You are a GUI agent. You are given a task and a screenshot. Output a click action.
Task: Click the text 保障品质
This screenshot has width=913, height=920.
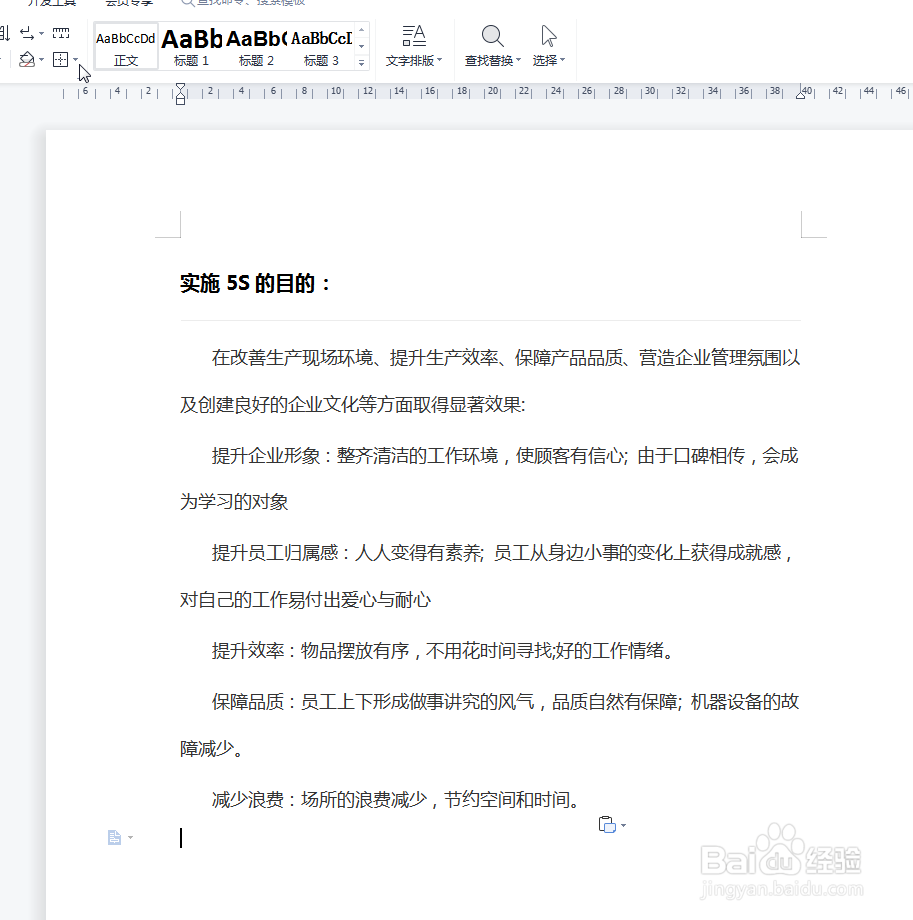coord(248,702)
